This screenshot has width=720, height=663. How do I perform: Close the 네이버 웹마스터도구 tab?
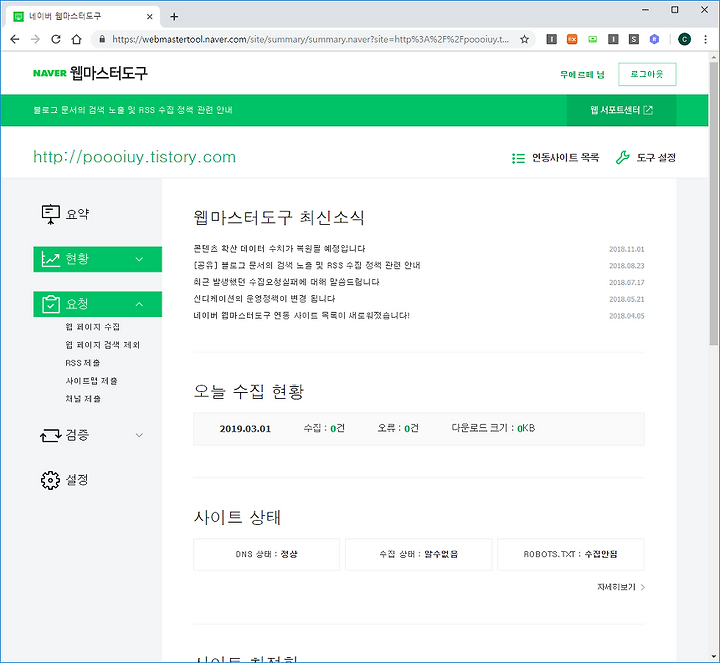(x=150, y=17)
